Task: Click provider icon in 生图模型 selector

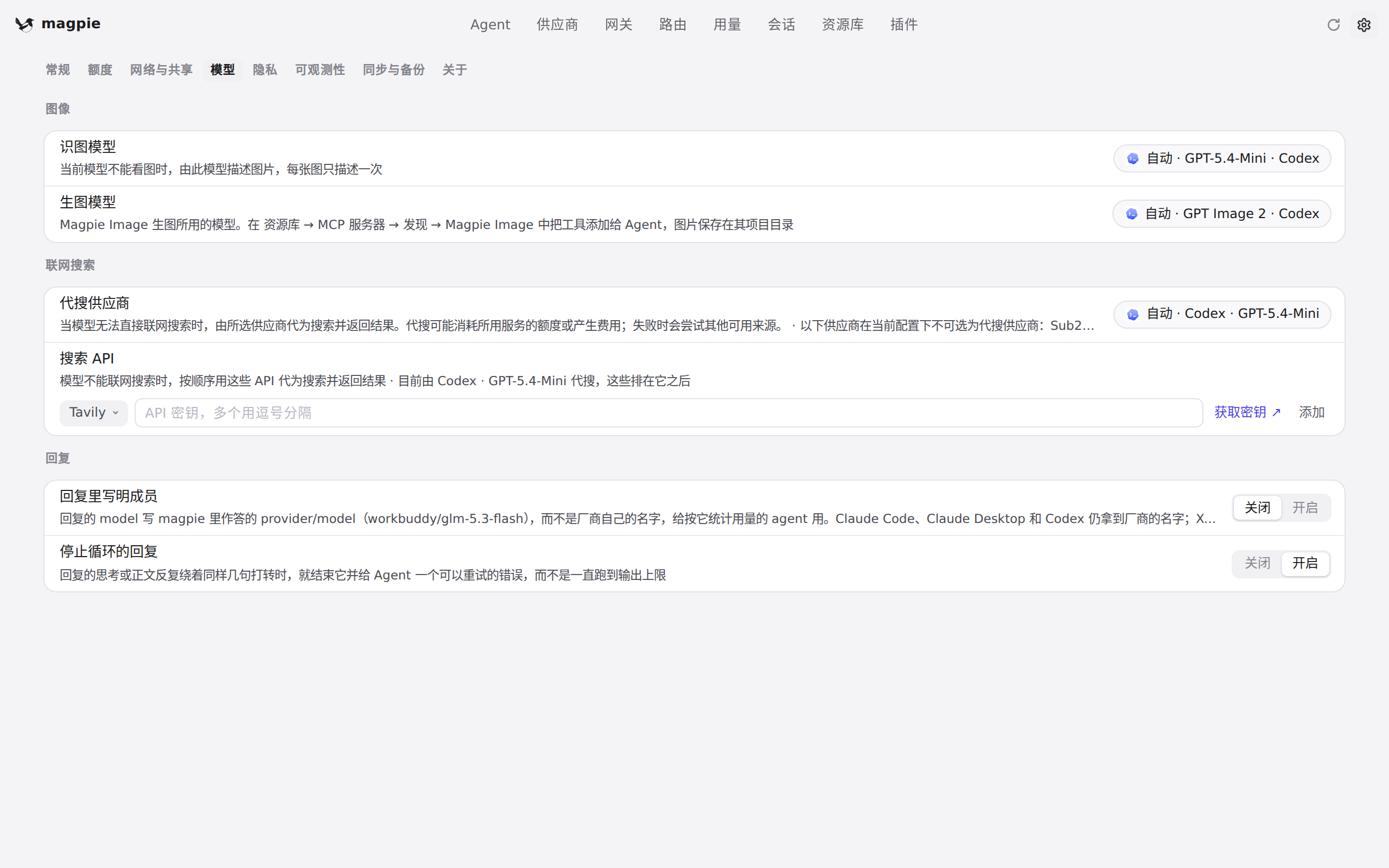Action: [1131, 214]
